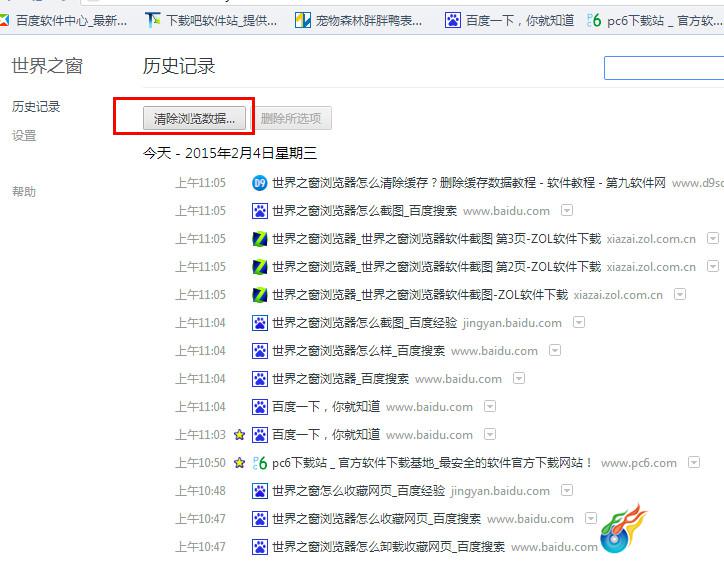
Task: Click Baidu favicon of 上午11:03 百度一下 entry
Action: tap(259, 435)
